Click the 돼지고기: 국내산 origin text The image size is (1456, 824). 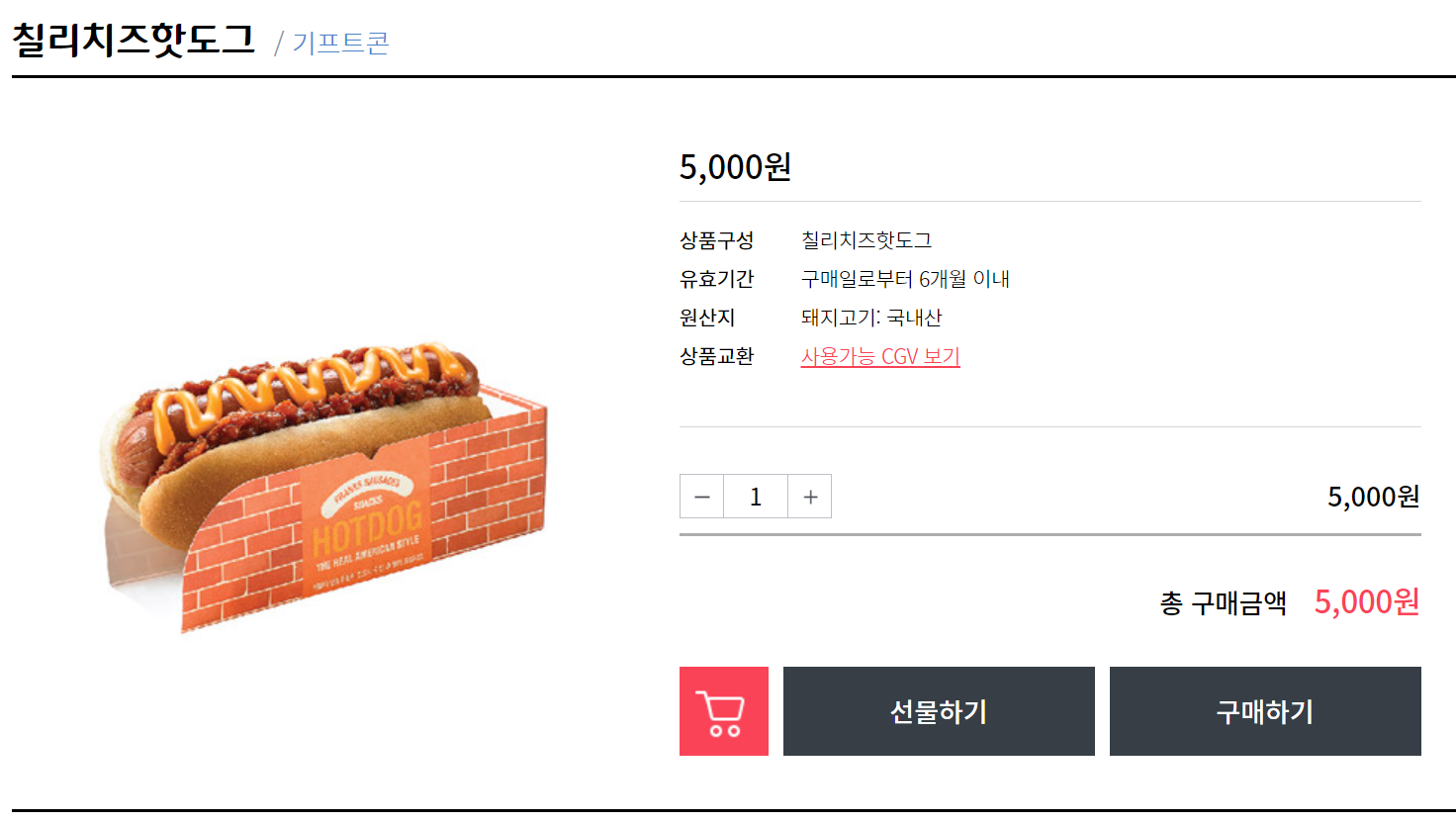(x=871, y=318)
